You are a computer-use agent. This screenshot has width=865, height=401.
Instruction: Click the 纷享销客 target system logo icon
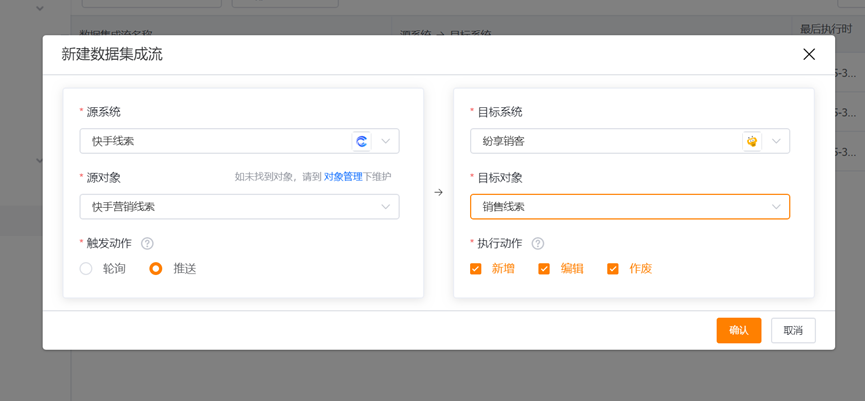tap(752, 141)
